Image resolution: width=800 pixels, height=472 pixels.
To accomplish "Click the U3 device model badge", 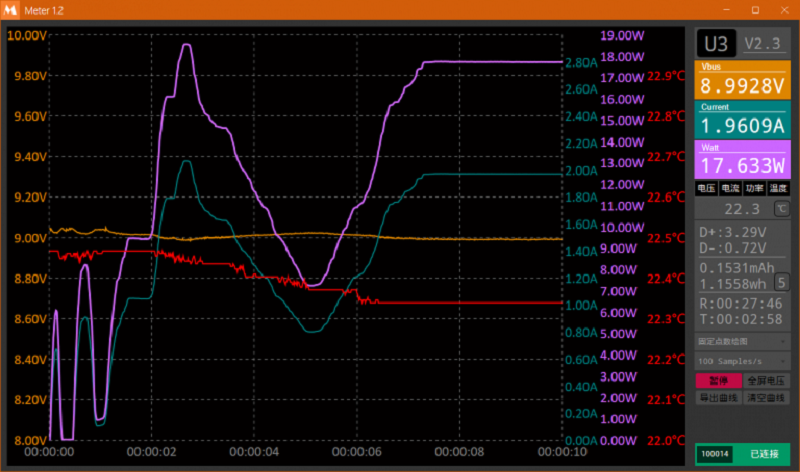I will tap(716, 44).
